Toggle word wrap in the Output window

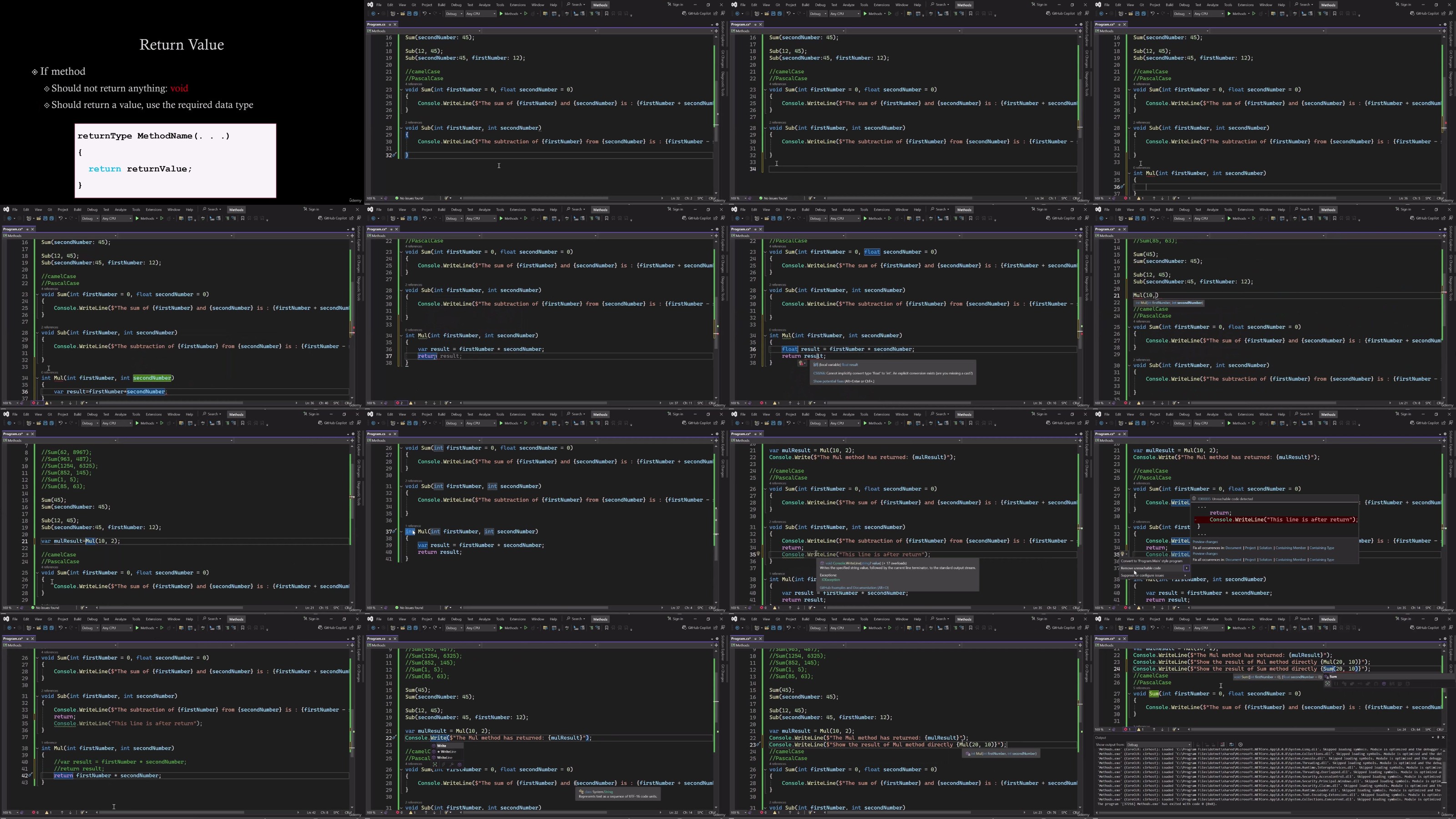1232,744
